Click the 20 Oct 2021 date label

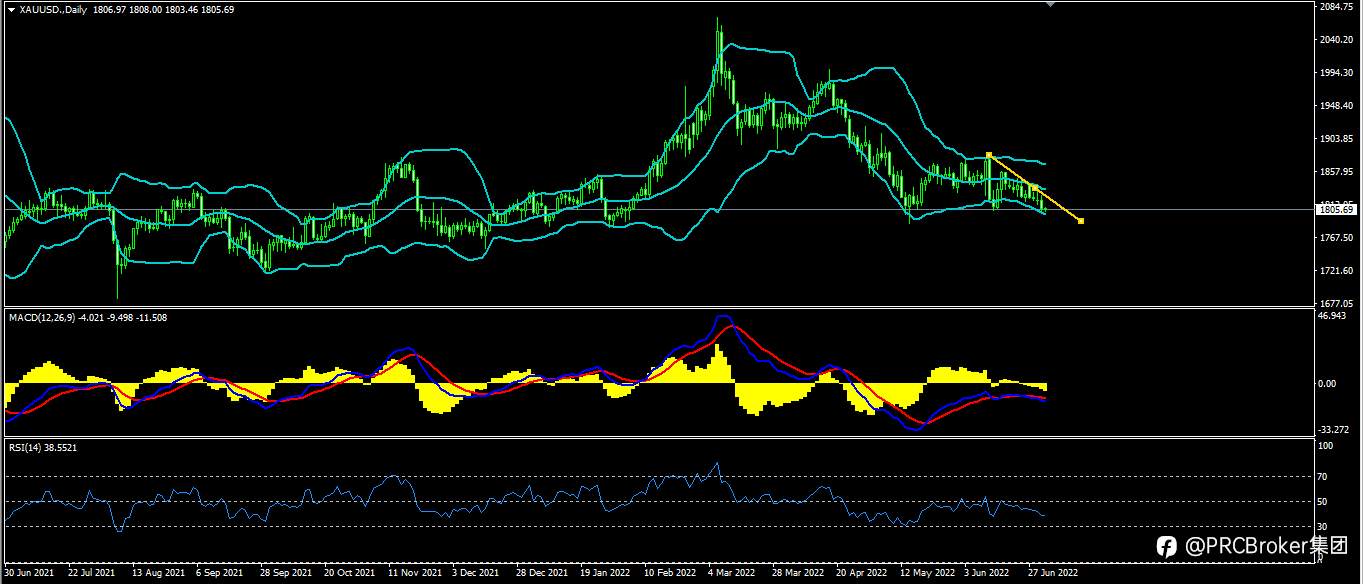pos(349,574)
